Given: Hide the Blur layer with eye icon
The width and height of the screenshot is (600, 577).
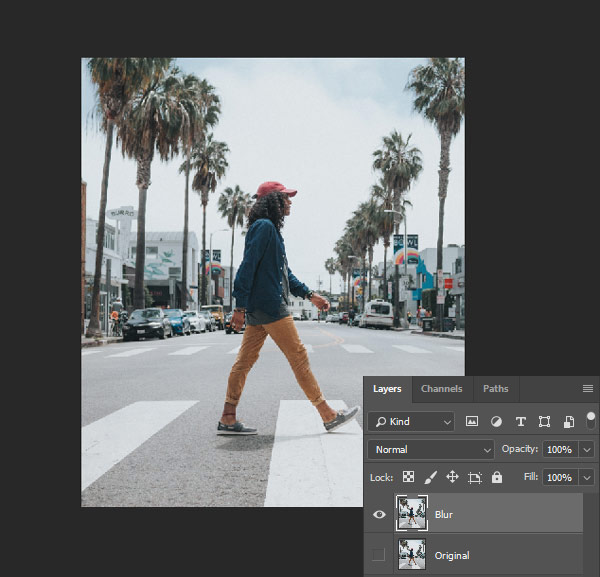Looking at the screenshot, I should click(378, 513).
